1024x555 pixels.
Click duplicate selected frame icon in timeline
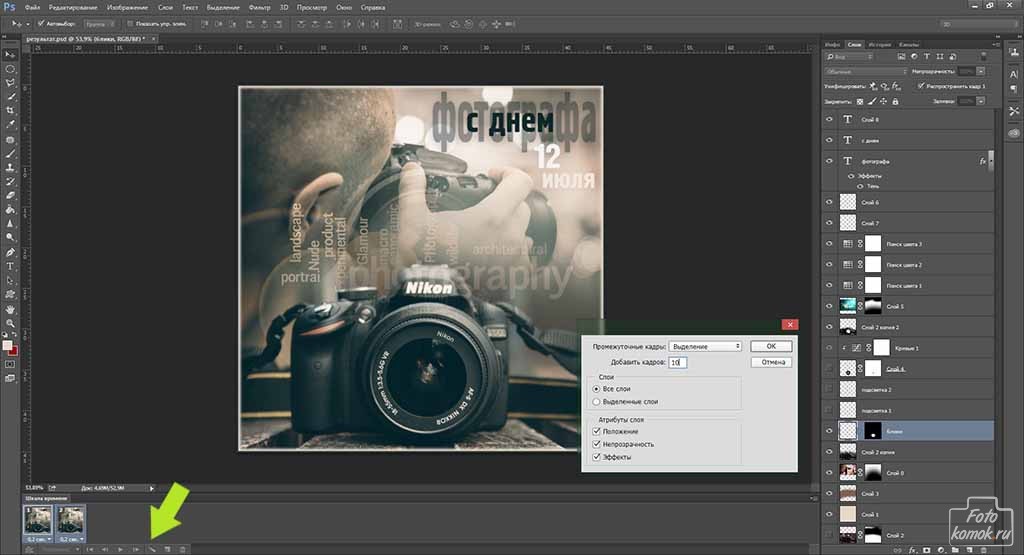[167, 549]
